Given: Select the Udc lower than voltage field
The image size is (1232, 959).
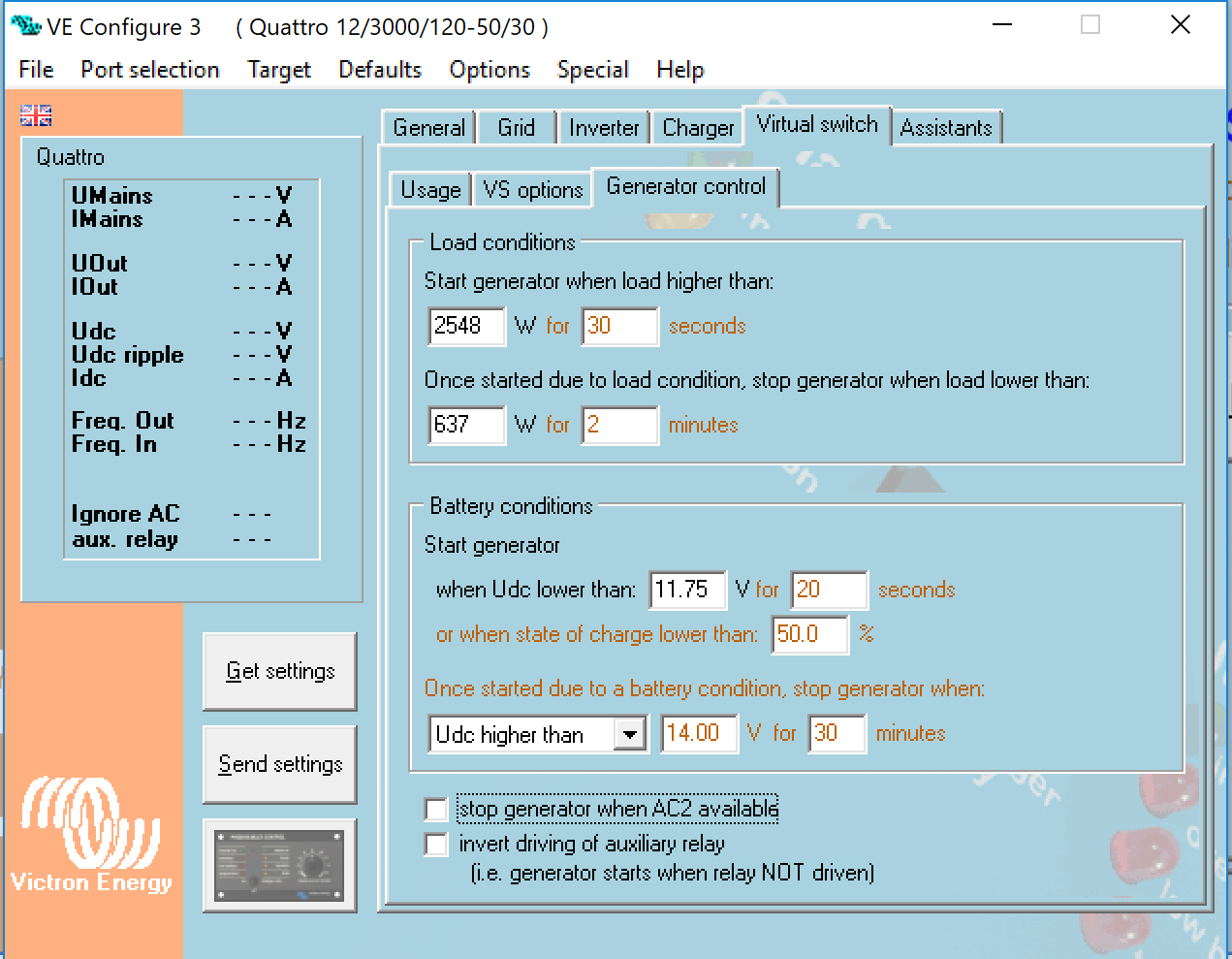Looking at the screenshot, I should tap(686, 590).
